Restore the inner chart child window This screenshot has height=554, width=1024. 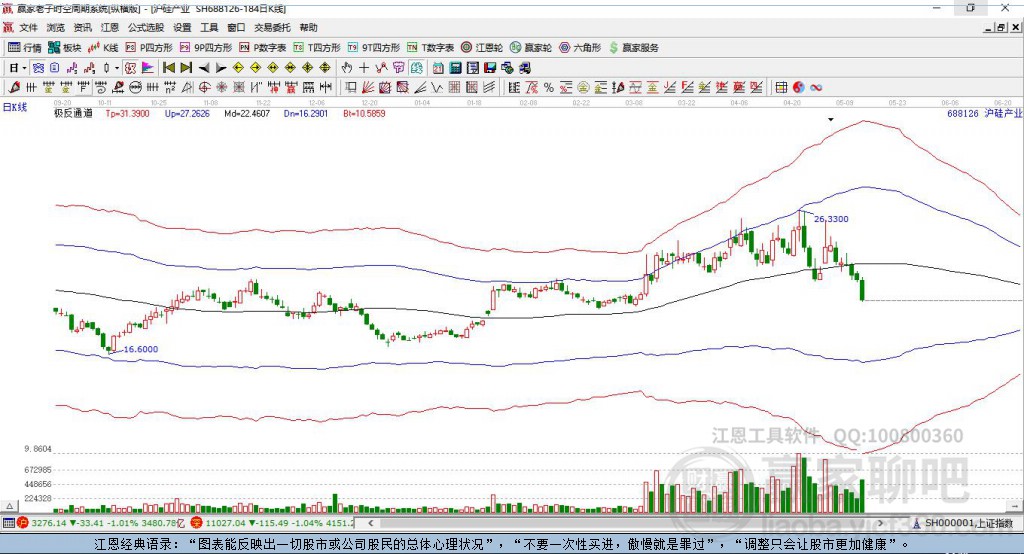[1002, 27]
